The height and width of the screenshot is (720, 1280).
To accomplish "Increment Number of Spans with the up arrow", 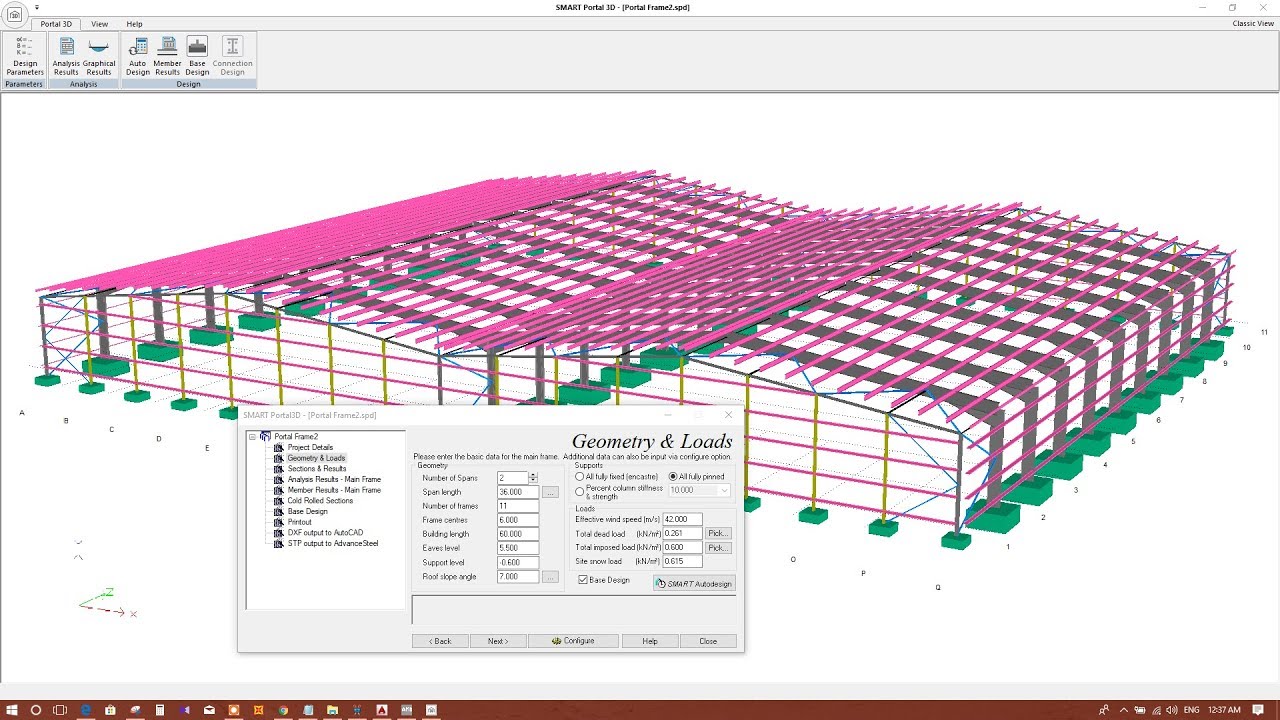I will (x=533, y=474).
